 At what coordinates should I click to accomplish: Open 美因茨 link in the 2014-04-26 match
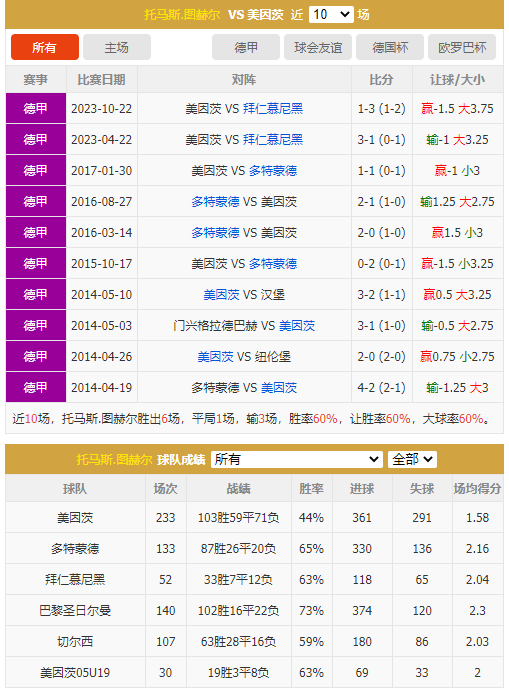(x=215, y=357)
